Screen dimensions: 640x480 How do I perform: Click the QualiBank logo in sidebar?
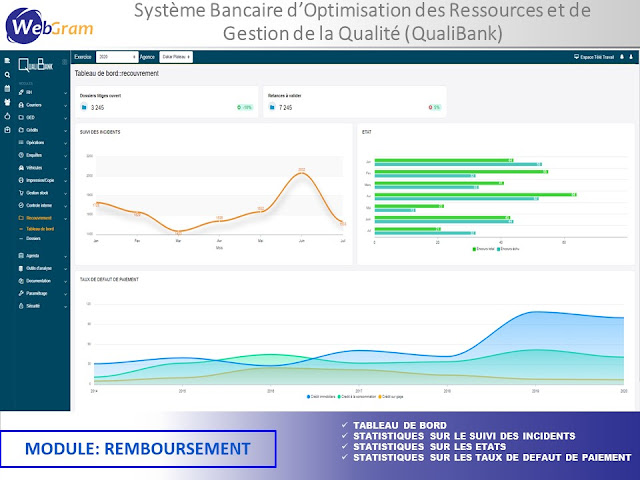[x=36, y=65]
